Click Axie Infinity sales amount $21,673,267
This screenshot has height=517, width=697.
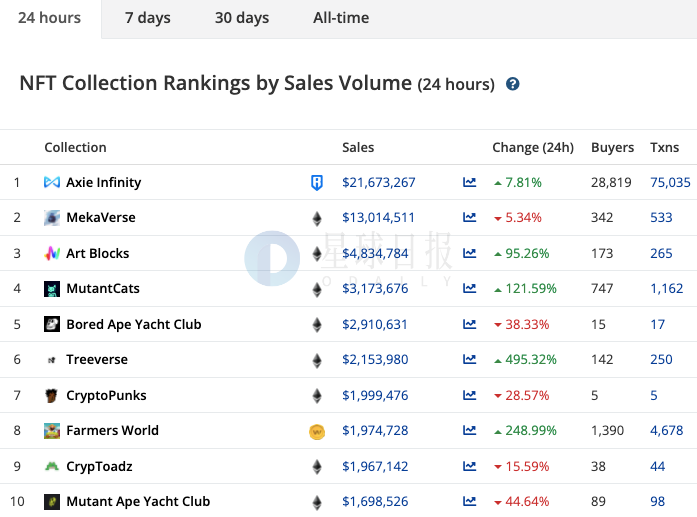click(x=379, y=182)
